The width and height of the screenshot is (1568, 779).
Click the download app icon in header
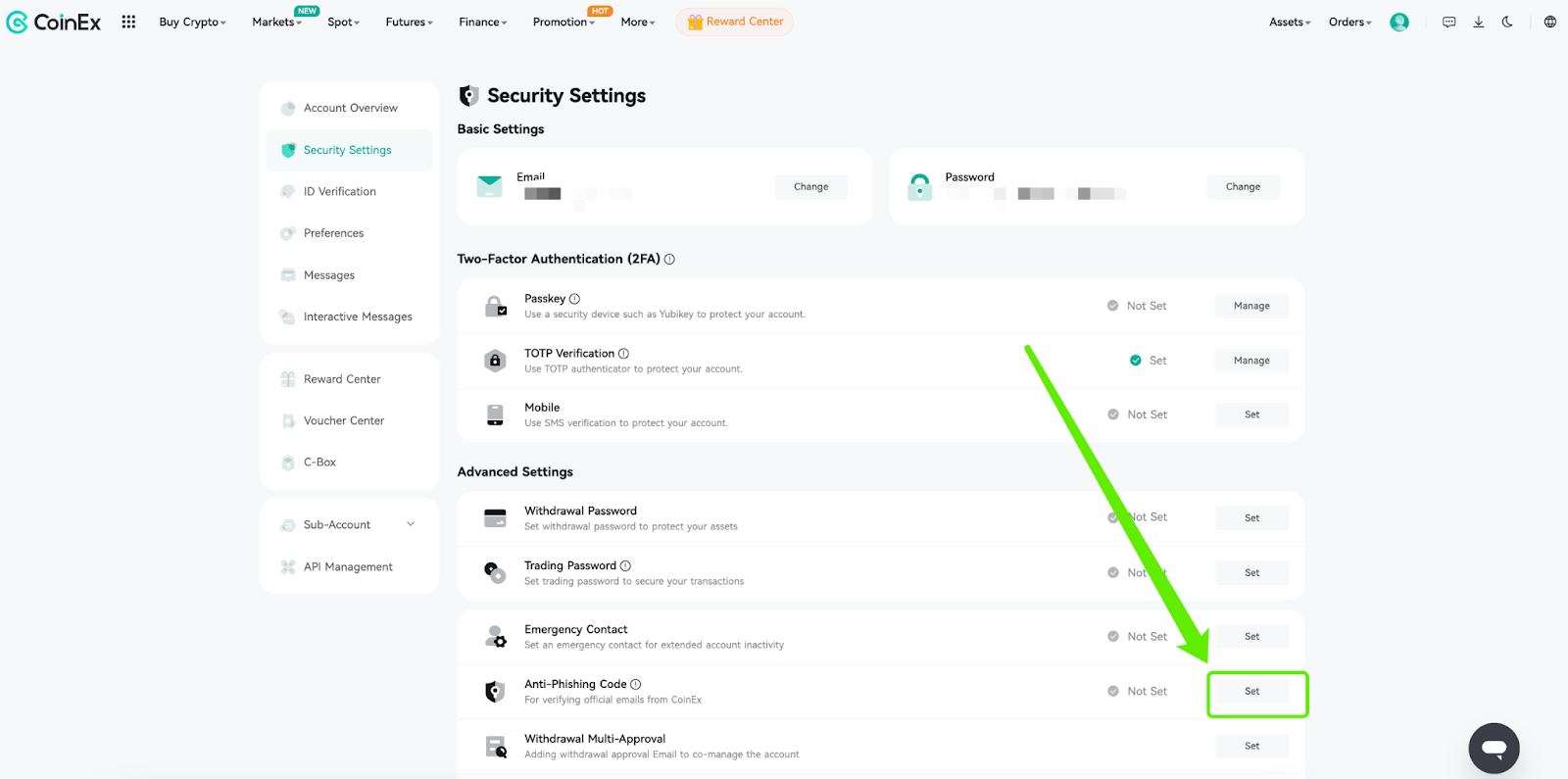pyautogui.click(x=1478, y=22)
